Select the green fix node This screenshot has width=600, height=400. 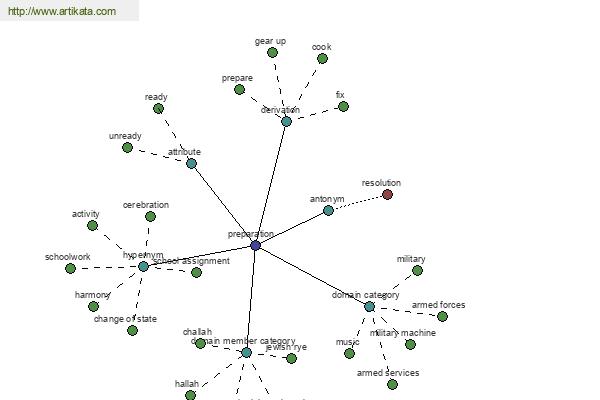pos(343,106)
